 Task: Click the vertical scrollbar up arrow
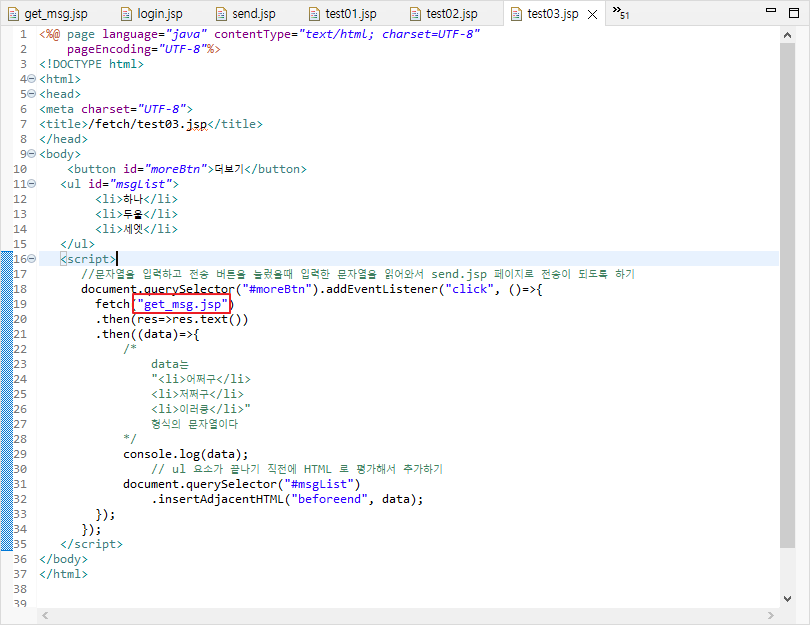787,35
